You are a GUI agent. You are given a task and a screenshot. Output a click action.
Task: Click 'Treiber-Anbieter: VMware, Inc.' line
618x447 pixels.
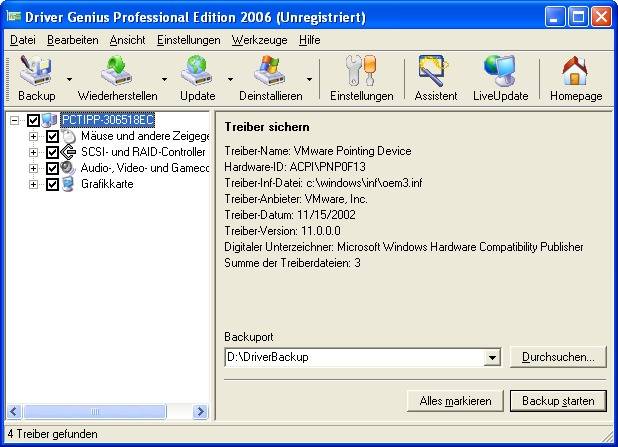(x=296, y=199)
